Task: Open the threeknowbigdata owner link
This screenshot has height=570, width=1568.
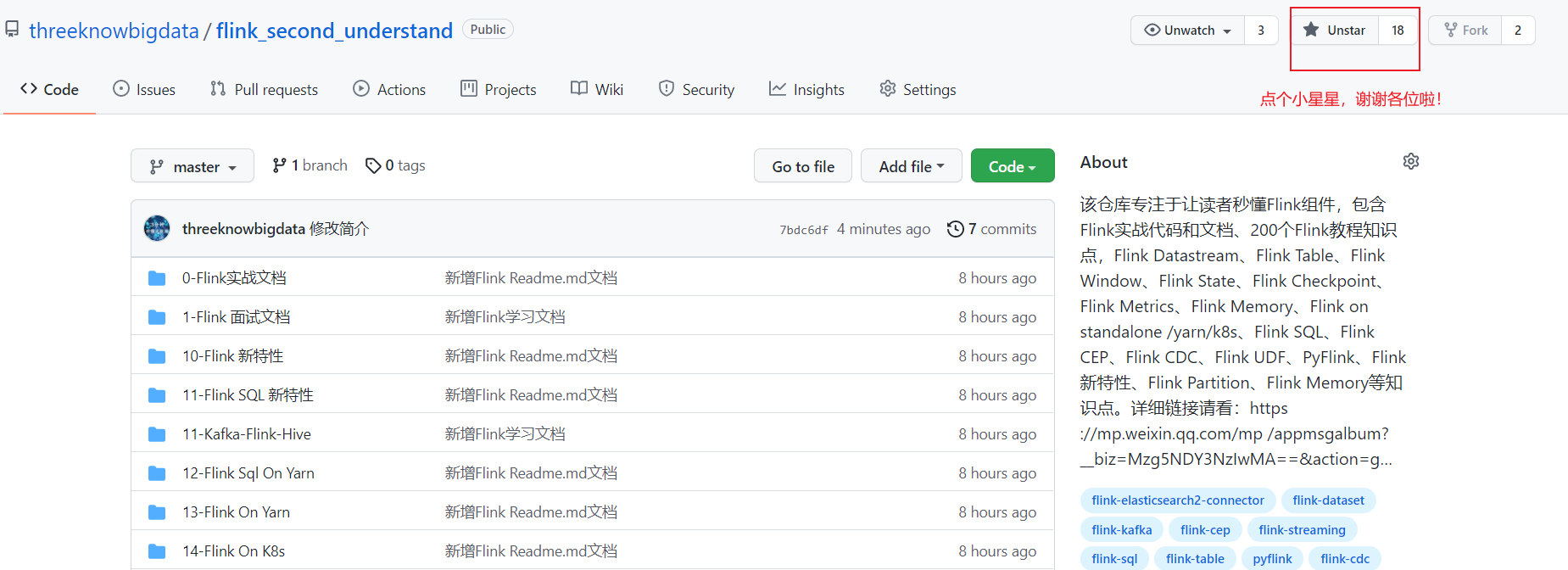Action: coord(114,31)
